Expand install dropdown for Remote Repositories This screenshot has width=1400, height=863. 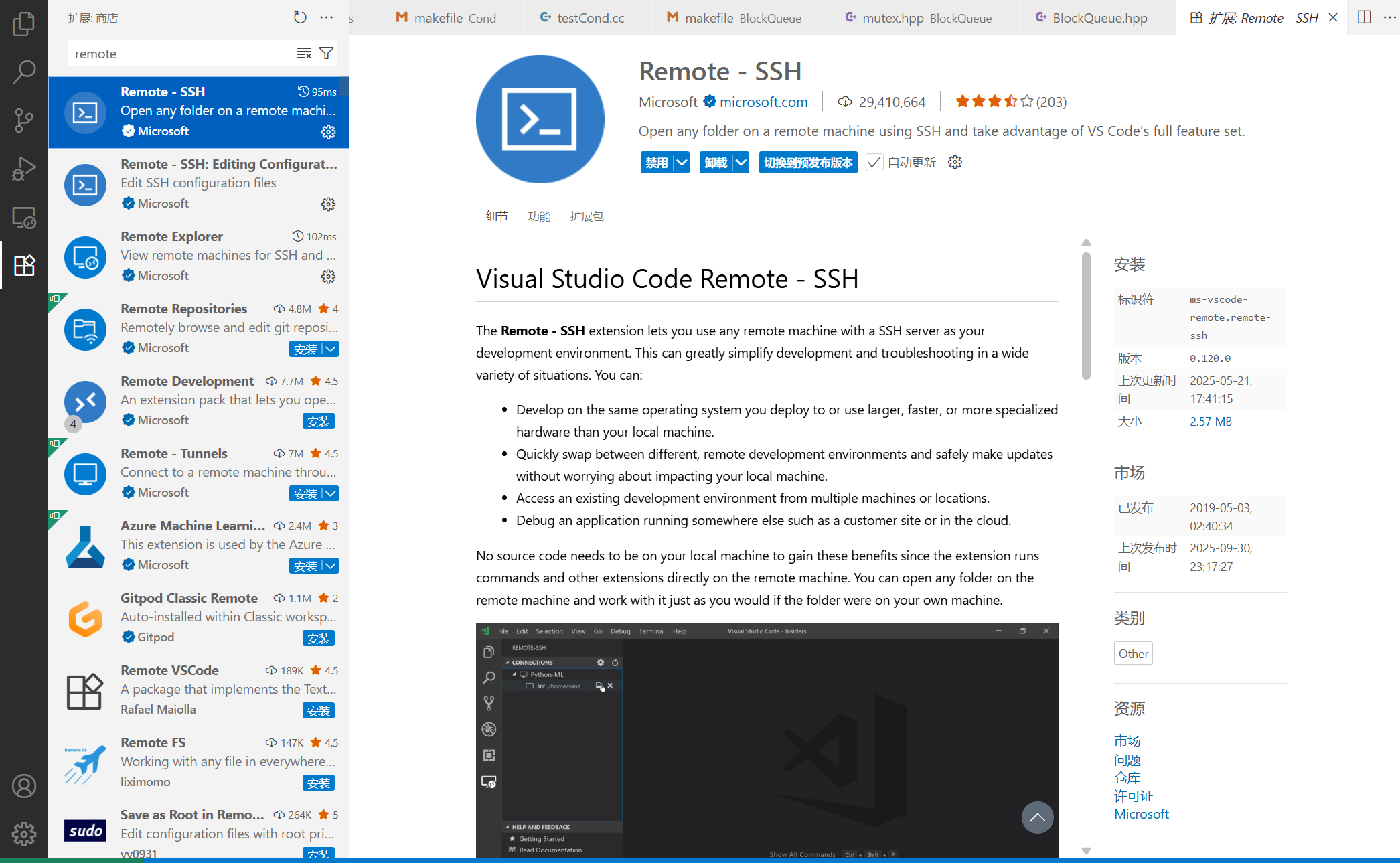(331, 349)
